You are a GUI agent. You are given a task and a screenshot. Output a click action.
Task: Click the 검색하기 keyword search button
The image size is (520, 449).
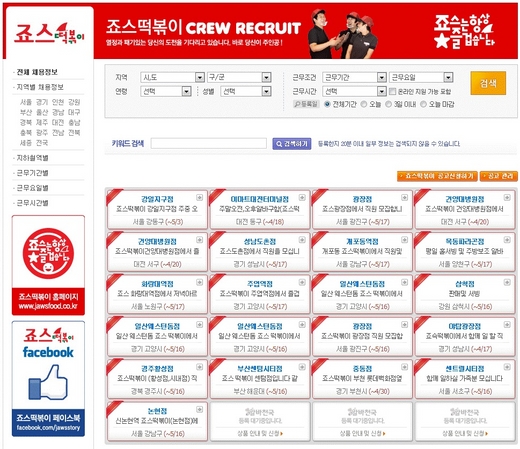[292, 144]
